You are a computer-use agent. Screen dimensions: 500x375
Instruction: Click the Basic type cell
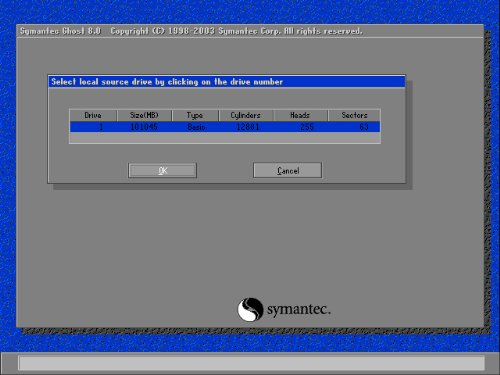click(x=196, y=127)
